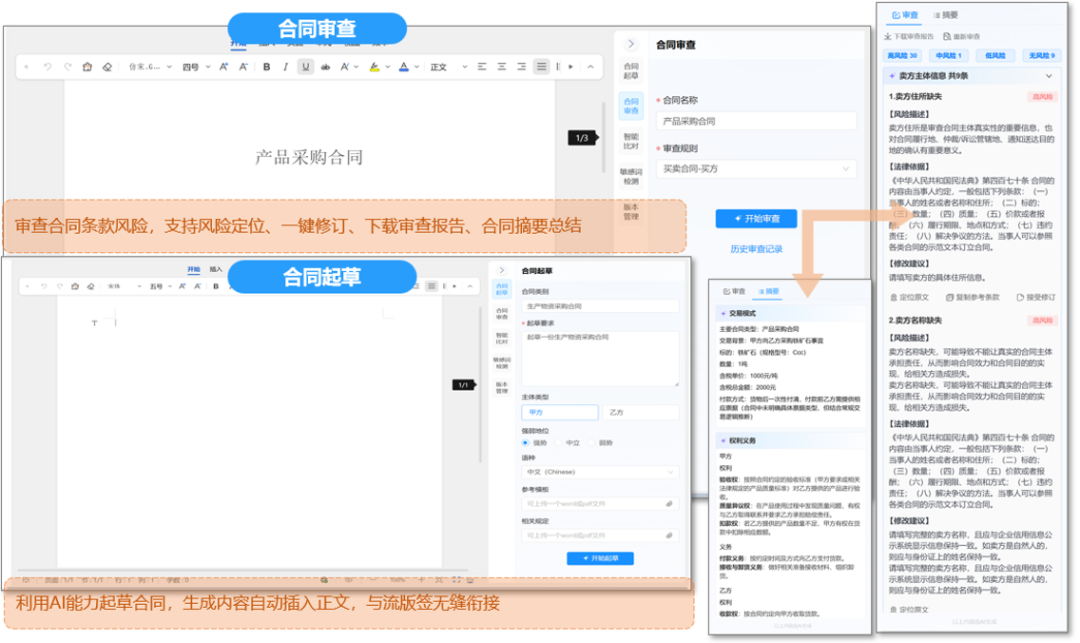
Task: Click the 合同名称 input field
Action: pos(756,121)
